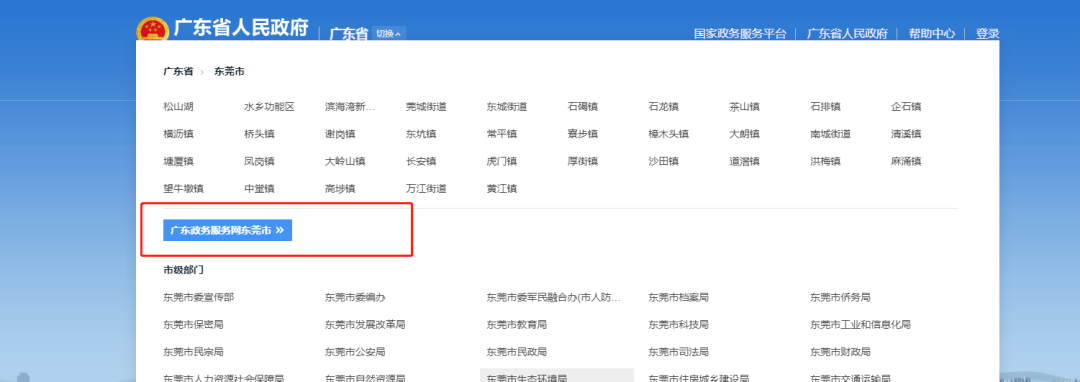Select department 东莞市委军民融合办
The height and width of the screenshot is (382, 1080).
[x=554, y=297]
